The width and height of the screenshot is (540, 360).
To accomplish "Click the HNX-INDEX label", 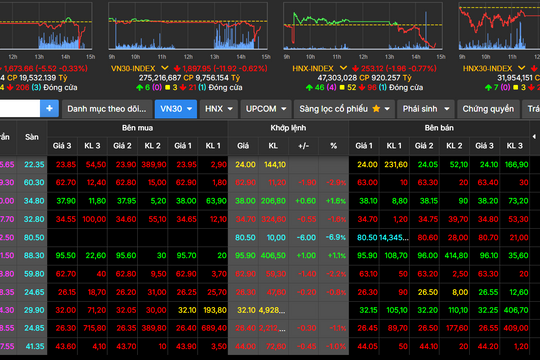I will click(x=313, y=68).
